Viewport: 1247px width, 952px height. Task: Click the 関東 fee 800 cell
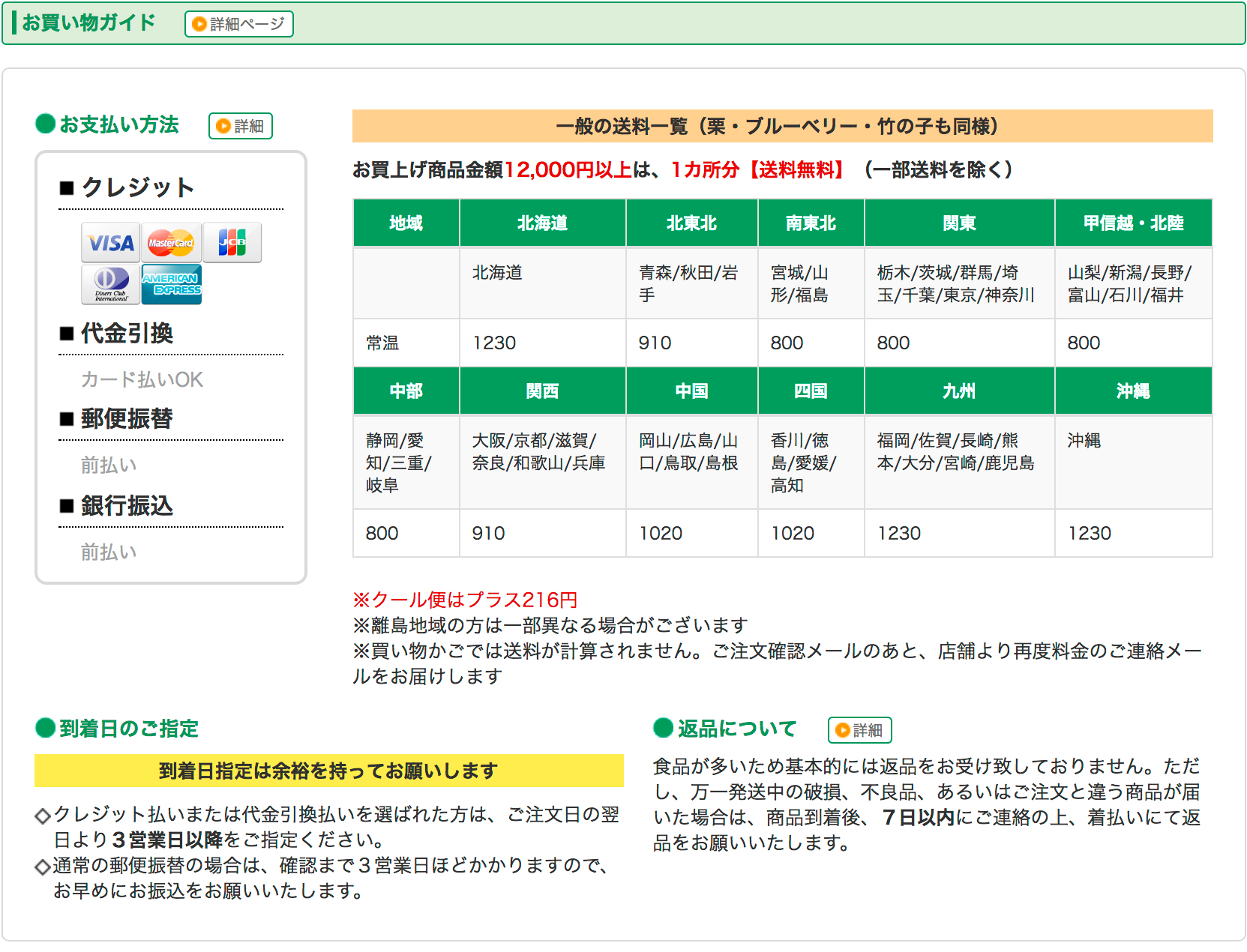(959, 343)
